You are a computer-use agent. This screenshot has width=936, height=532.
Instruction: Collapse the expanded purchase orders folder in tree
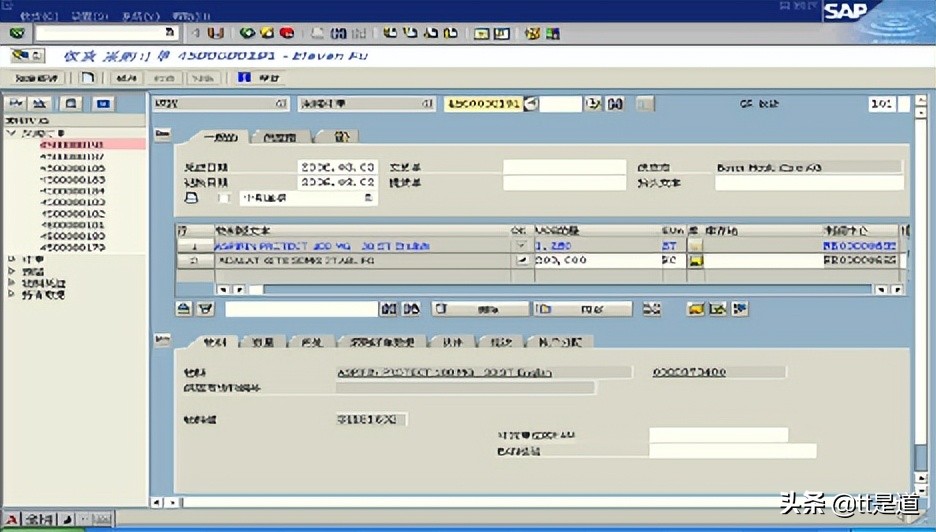(11, 133)
